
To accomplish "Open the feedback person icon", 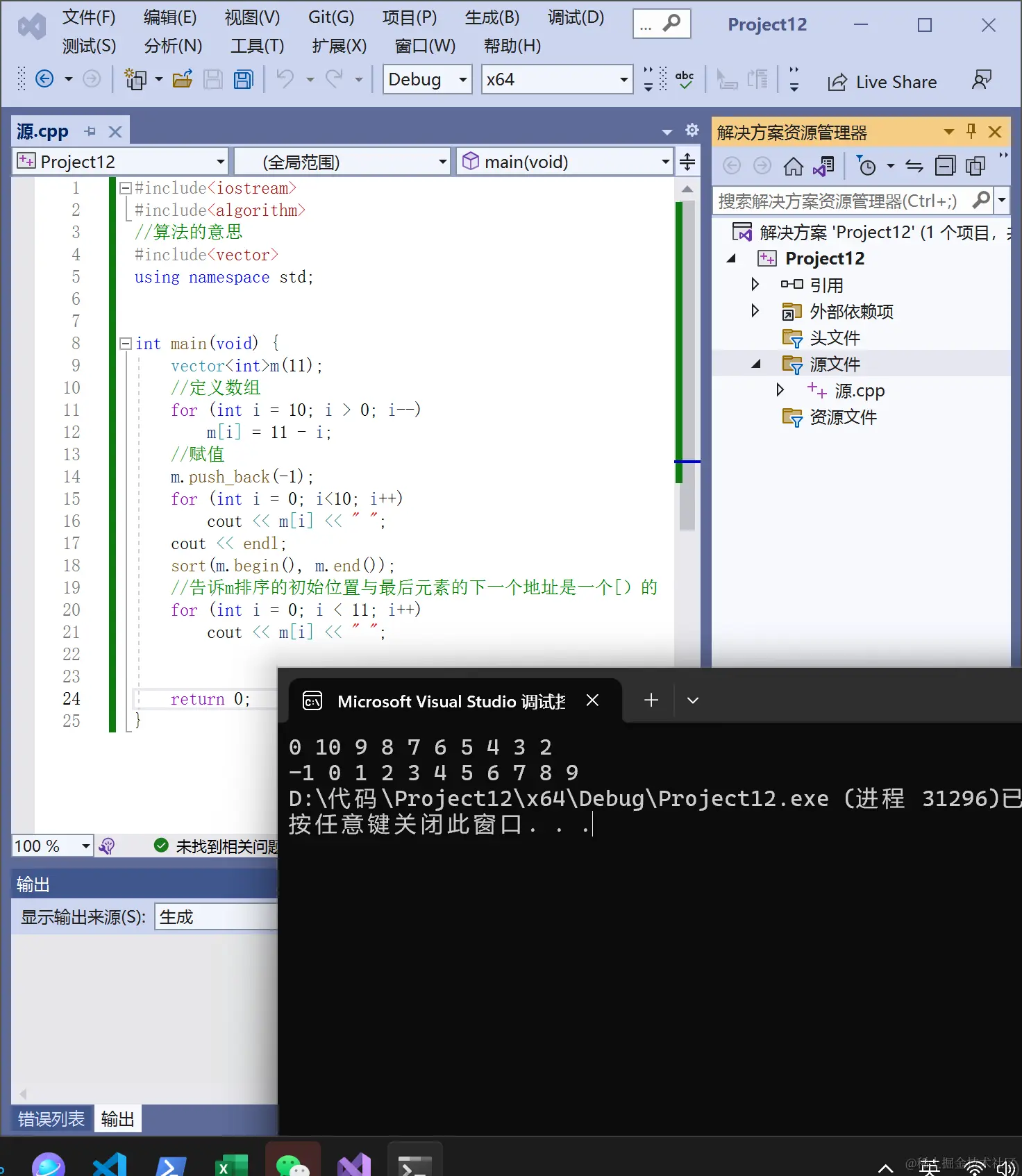I will (981, 80).
